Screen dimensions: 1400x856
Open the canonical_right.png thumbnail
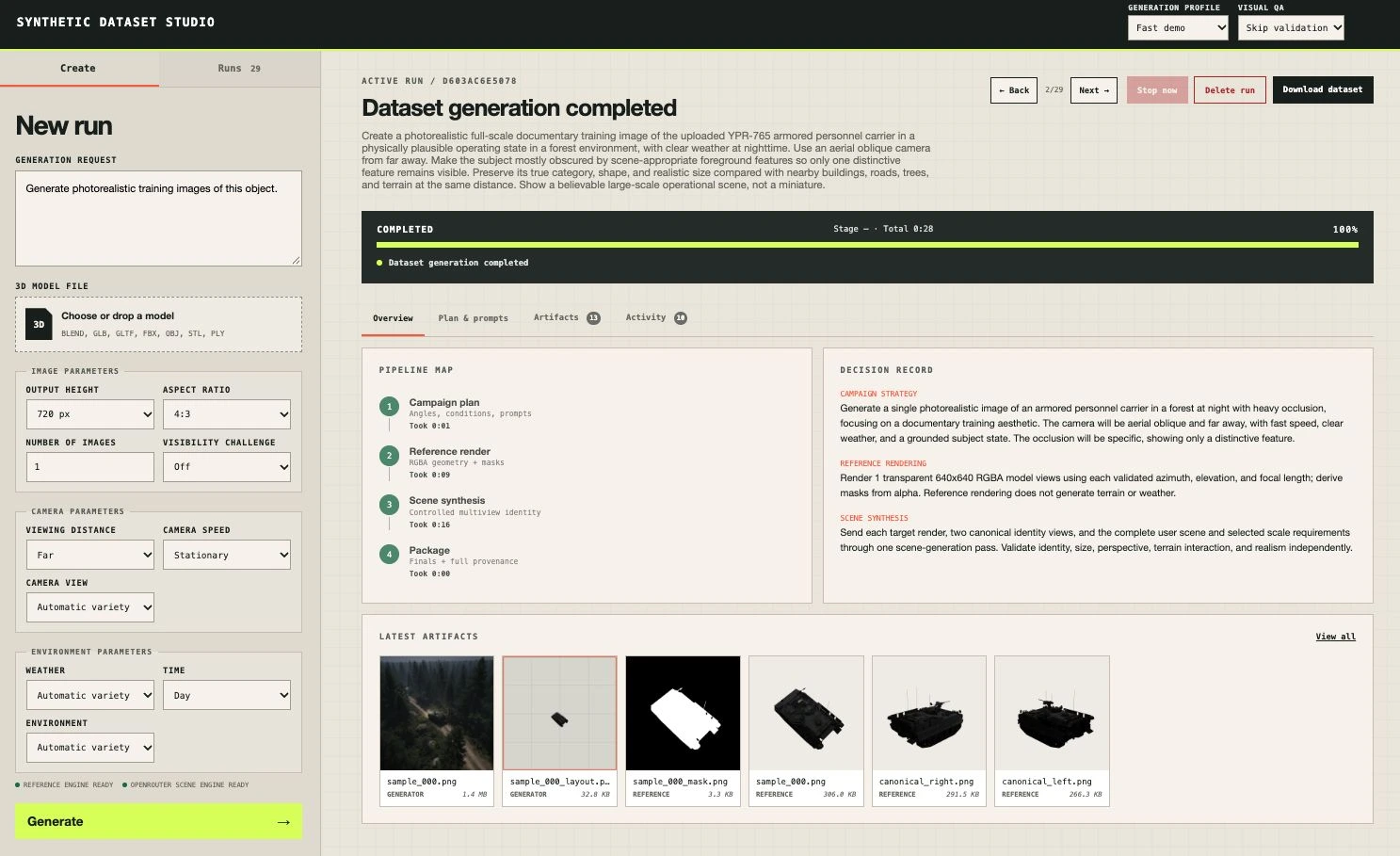click(x=929, y=714)
